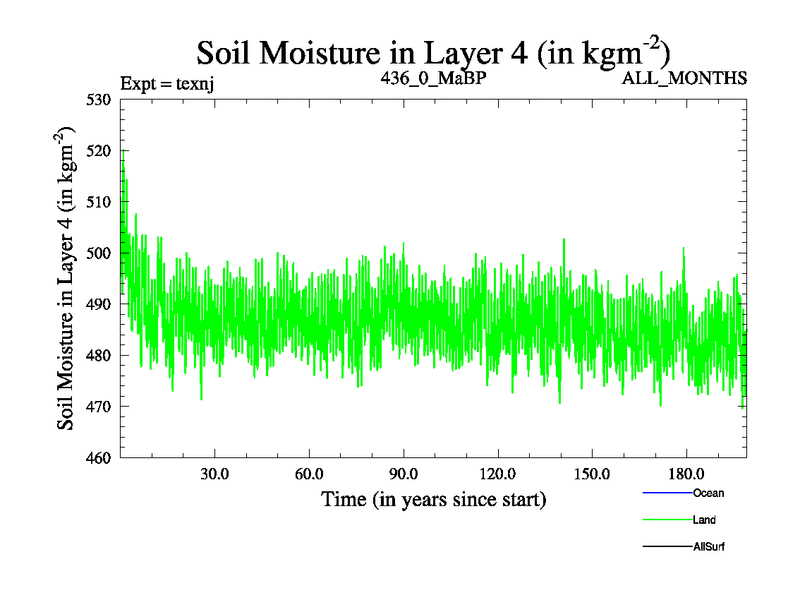Screen dimensions: 800x600
Task: Click the blue Ocean legend line
Action: point(667,494)
